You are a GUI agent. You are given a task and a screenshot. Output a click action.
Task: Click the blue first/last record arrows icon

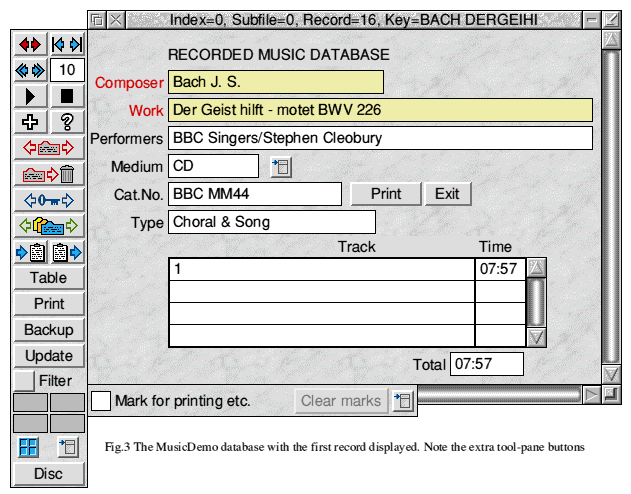click(67, 44)
